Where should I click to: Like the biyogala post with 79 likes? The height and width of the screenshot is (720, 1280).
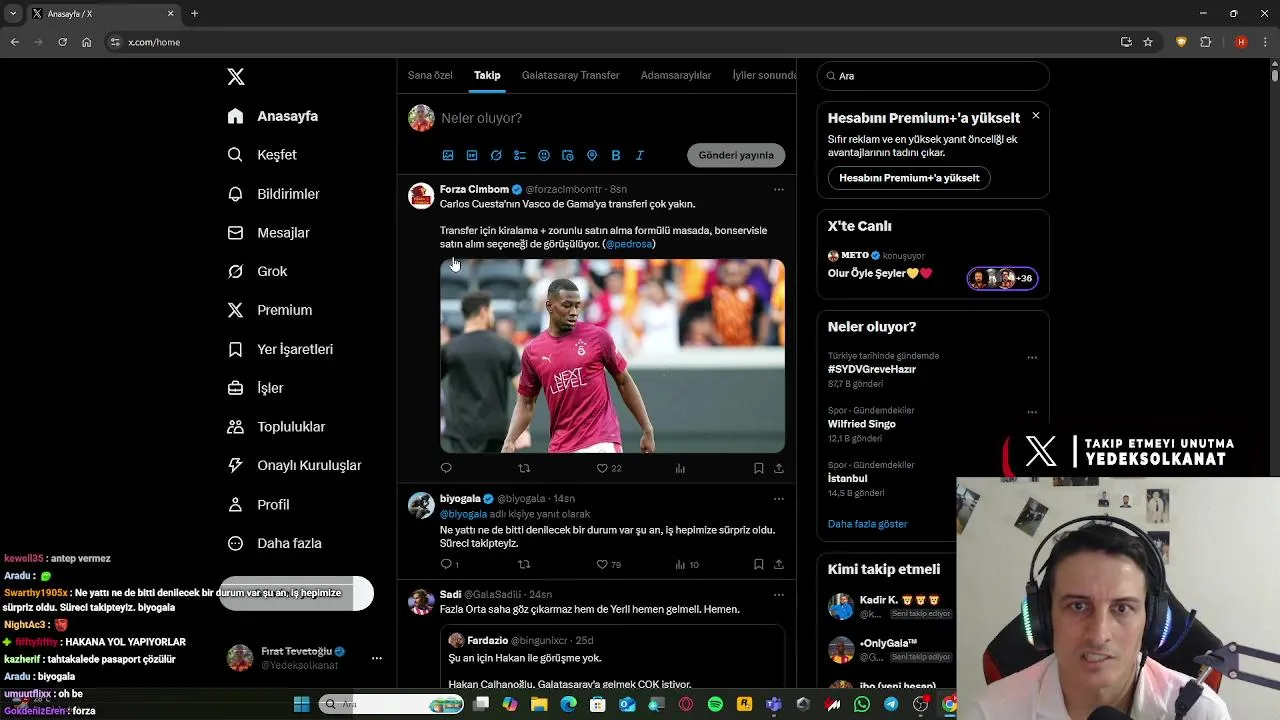pos(609,564)
